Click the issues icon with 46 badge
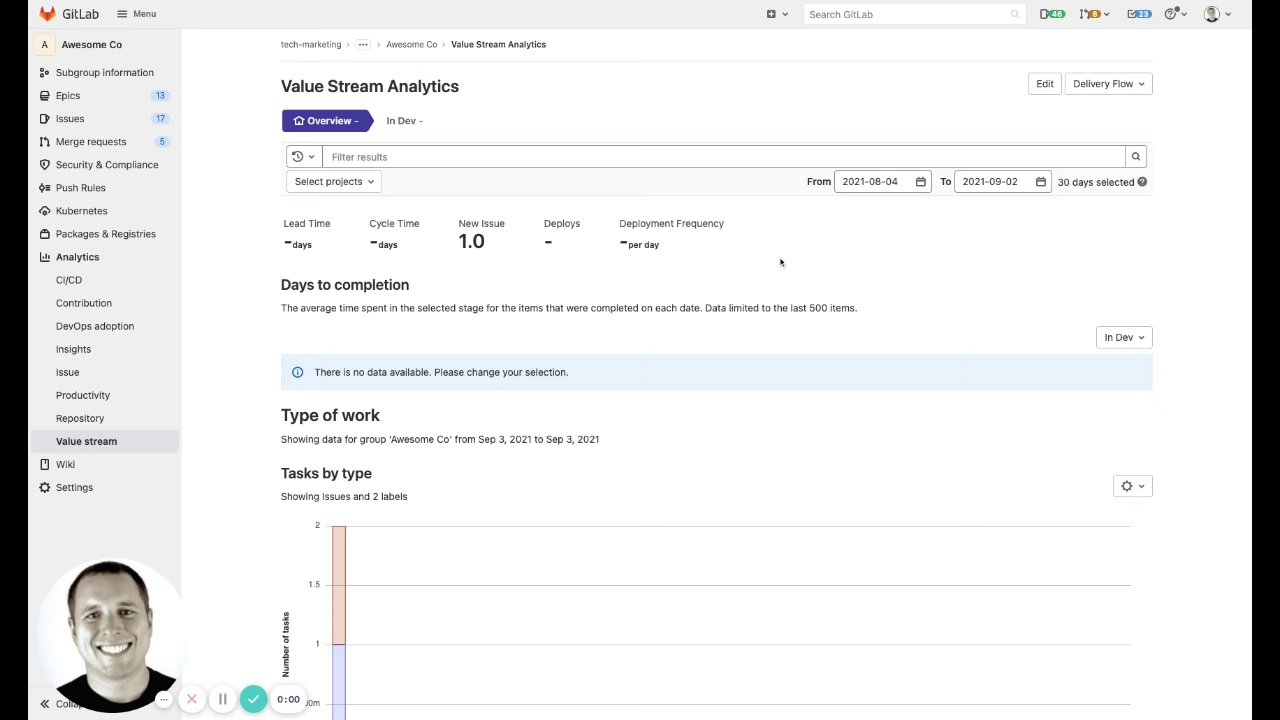Viewport: 1280px width, 720px height. pos(1051,14)
